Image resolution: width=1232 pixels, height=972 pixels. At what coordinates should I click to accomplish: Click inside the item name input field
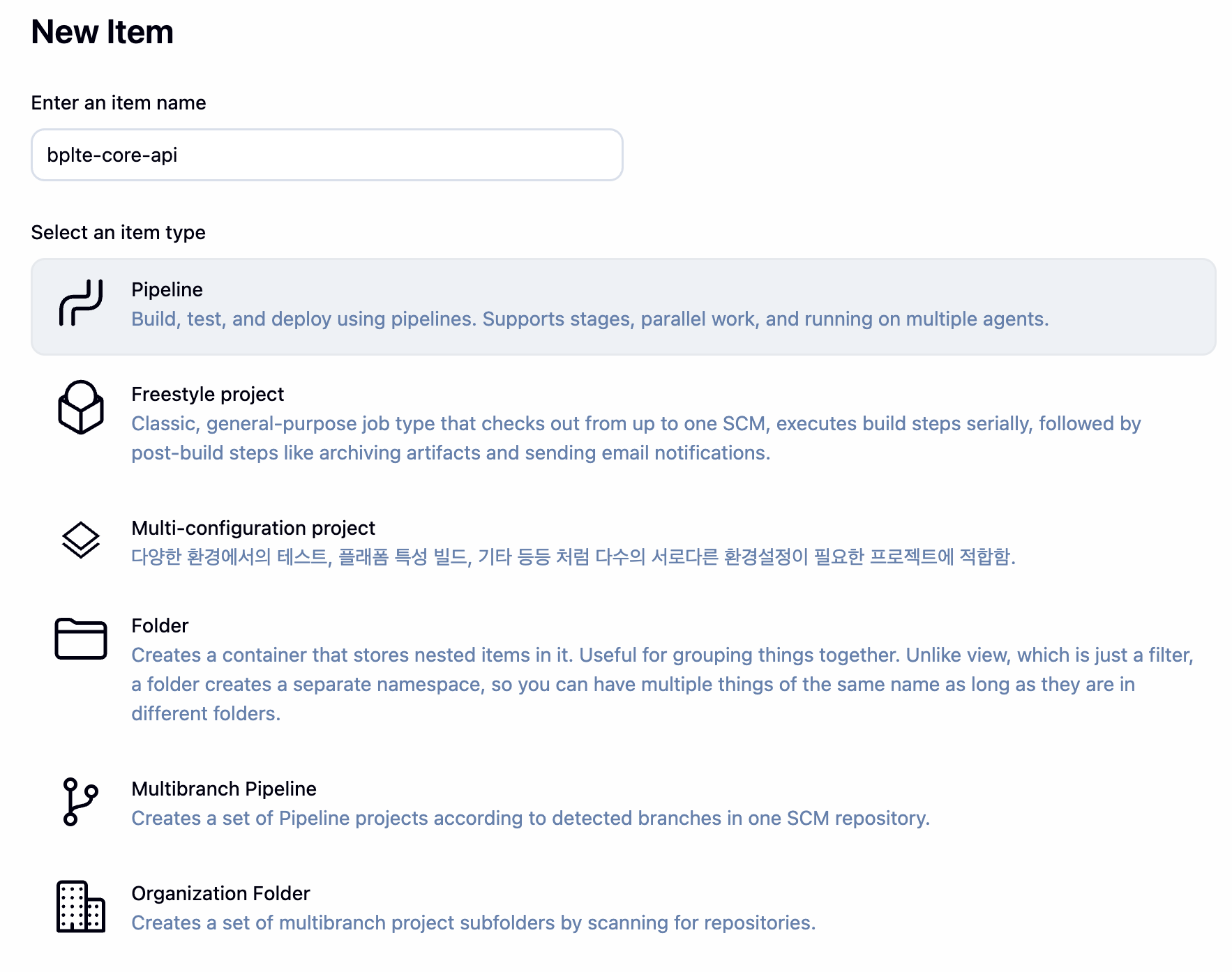[x=326, y=154]
